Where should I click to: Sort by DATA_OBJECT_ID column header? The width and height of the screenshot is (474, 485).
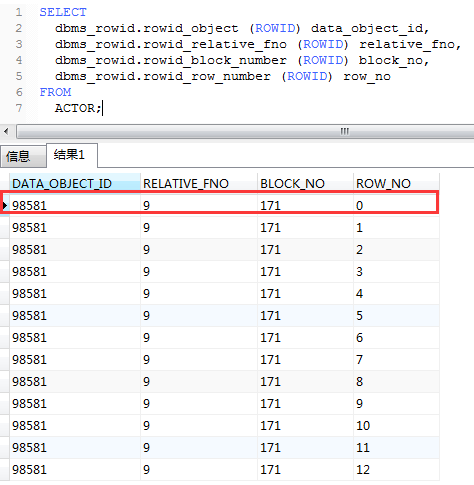[x=75, y=183]
